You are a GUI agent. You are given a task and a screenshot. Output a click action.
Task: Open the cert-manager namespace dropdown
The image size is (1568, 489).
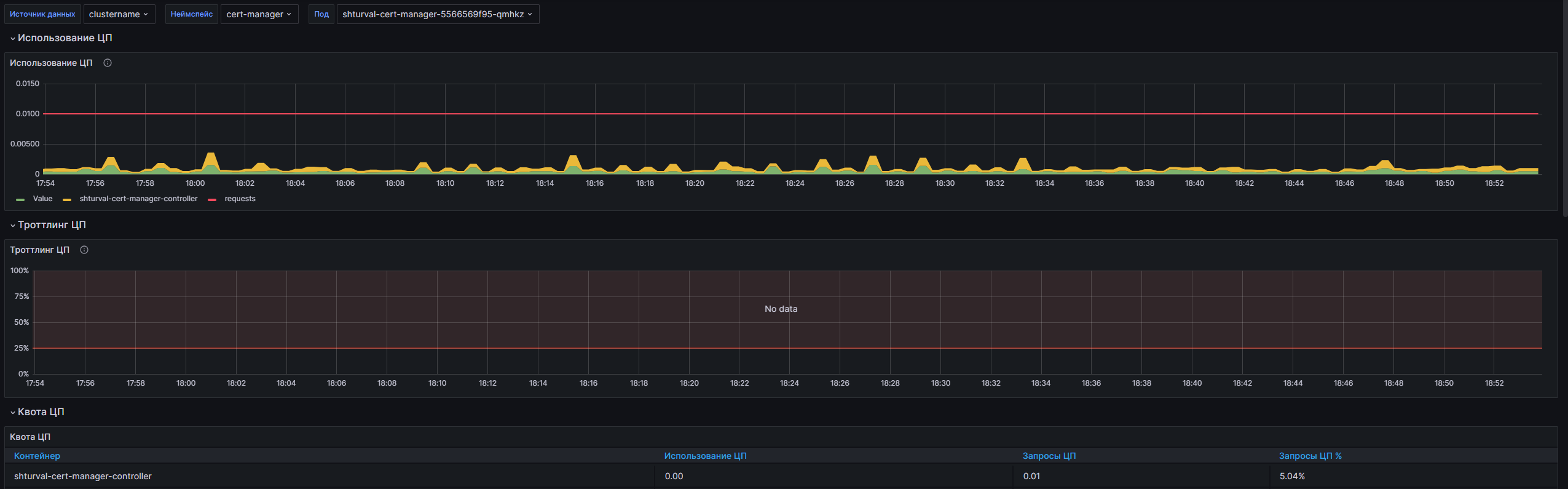tap(258, 14)
